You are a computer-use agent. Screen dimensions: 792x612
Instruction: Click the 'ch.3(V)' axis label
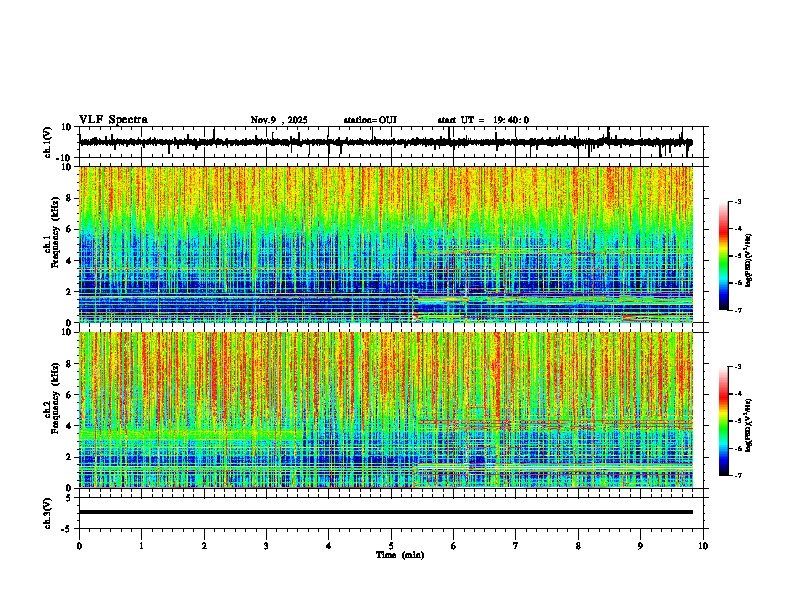point(48,513)
